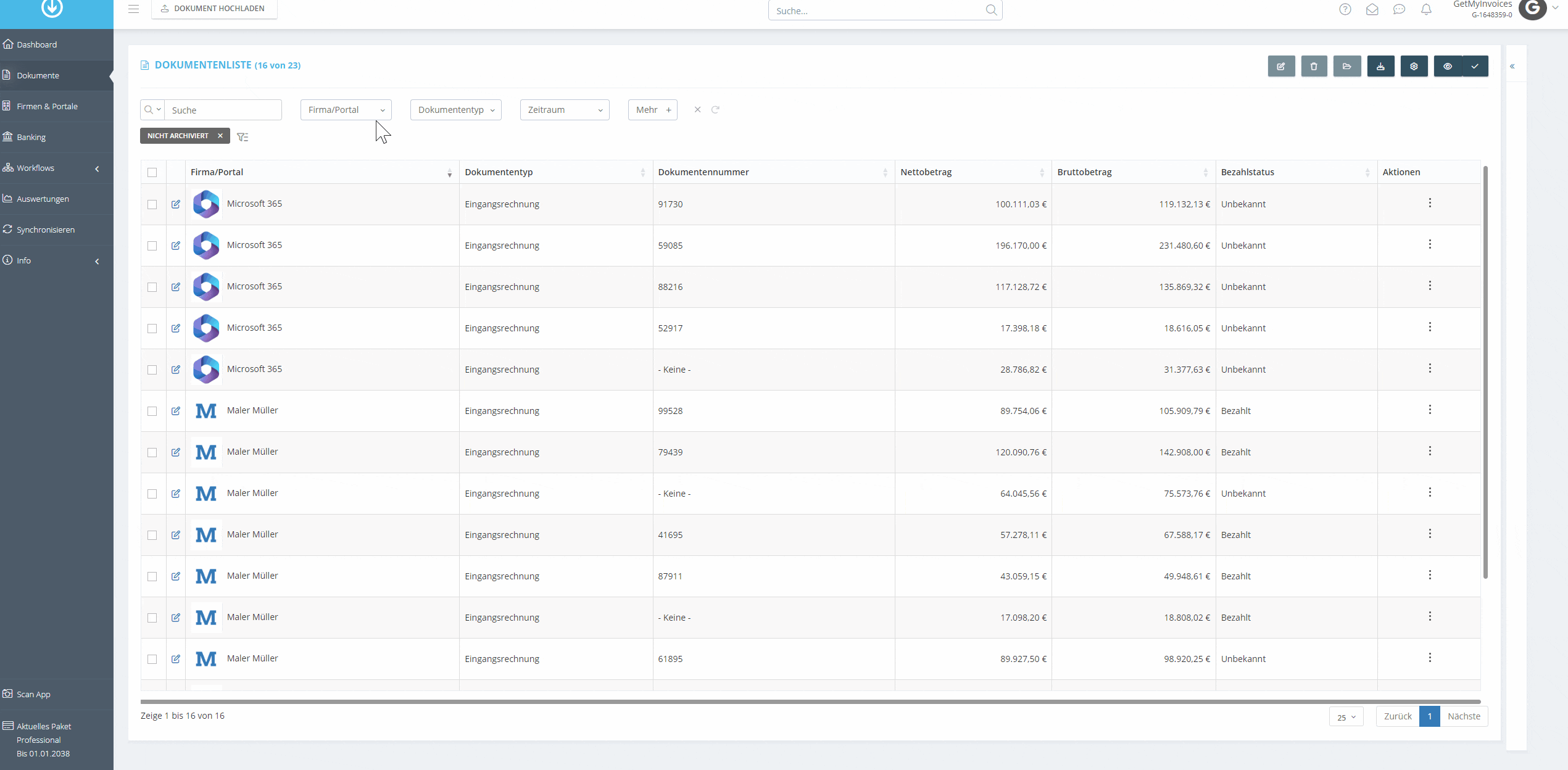Open Auswertungen in the sidebar
The width and height of the screenshot is (1568, 770).
pyautogui.click(x=57, y=199)
